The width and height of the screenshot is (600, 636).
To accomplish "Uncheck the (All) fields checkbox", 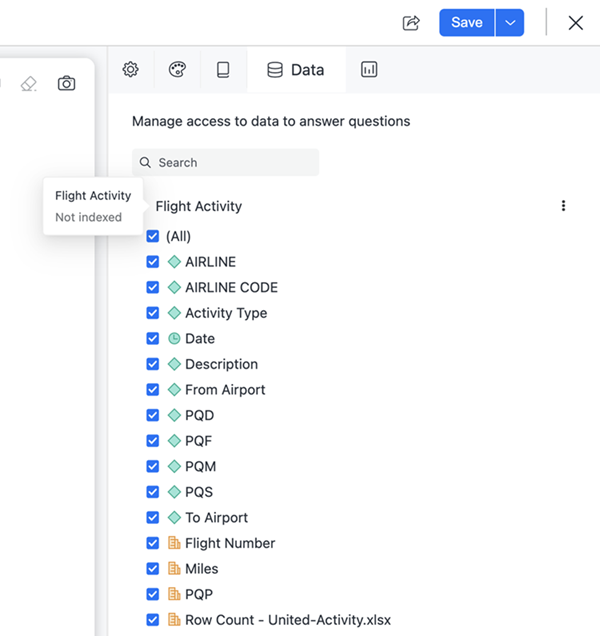I will (153, 236).
